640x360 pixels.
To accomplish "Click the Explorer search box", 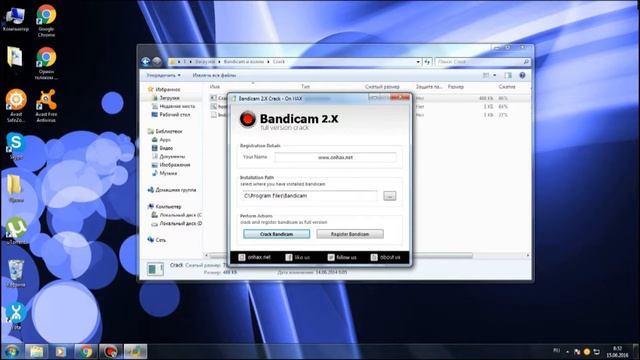I will coord(482,62).
